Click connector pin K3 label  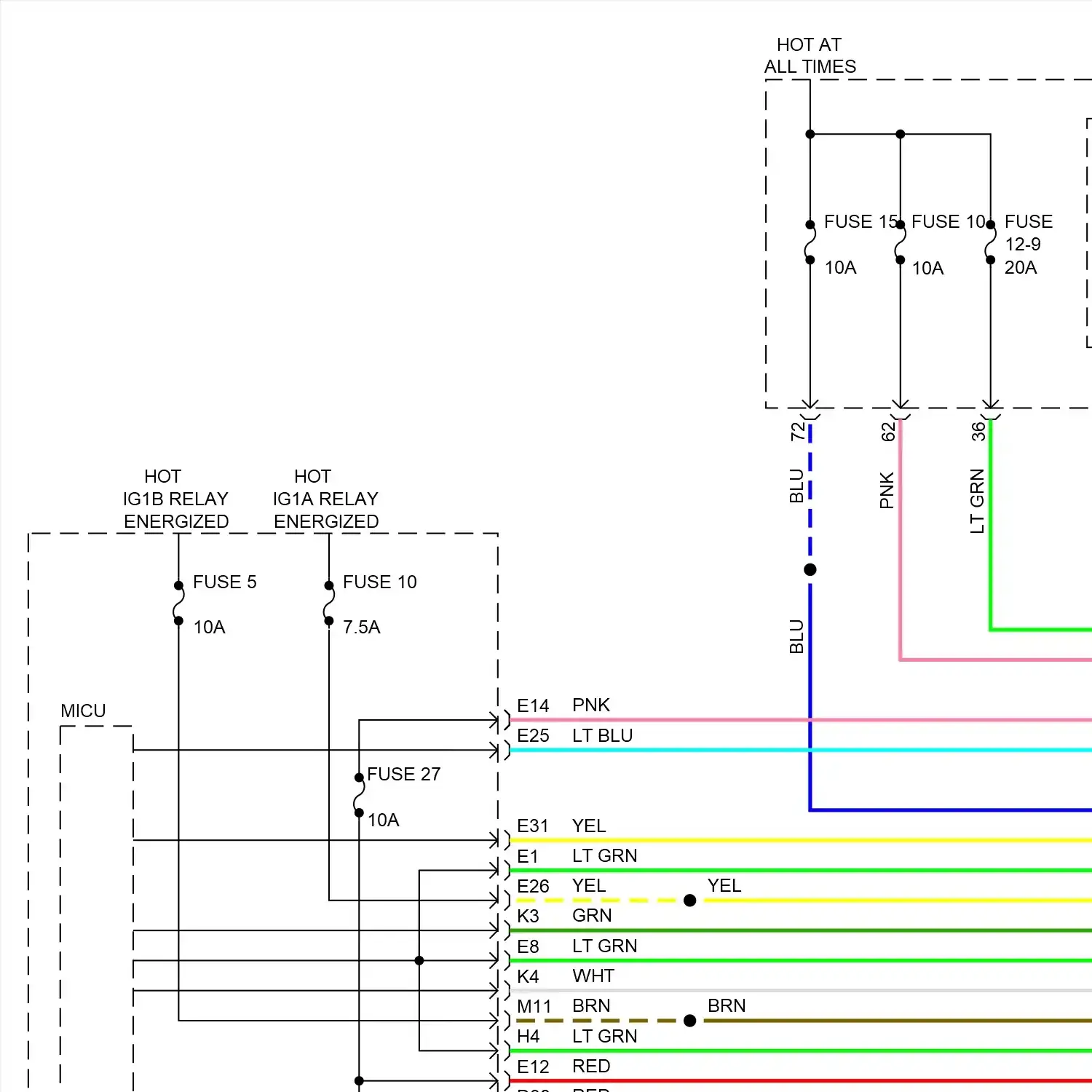coord(528,916)
